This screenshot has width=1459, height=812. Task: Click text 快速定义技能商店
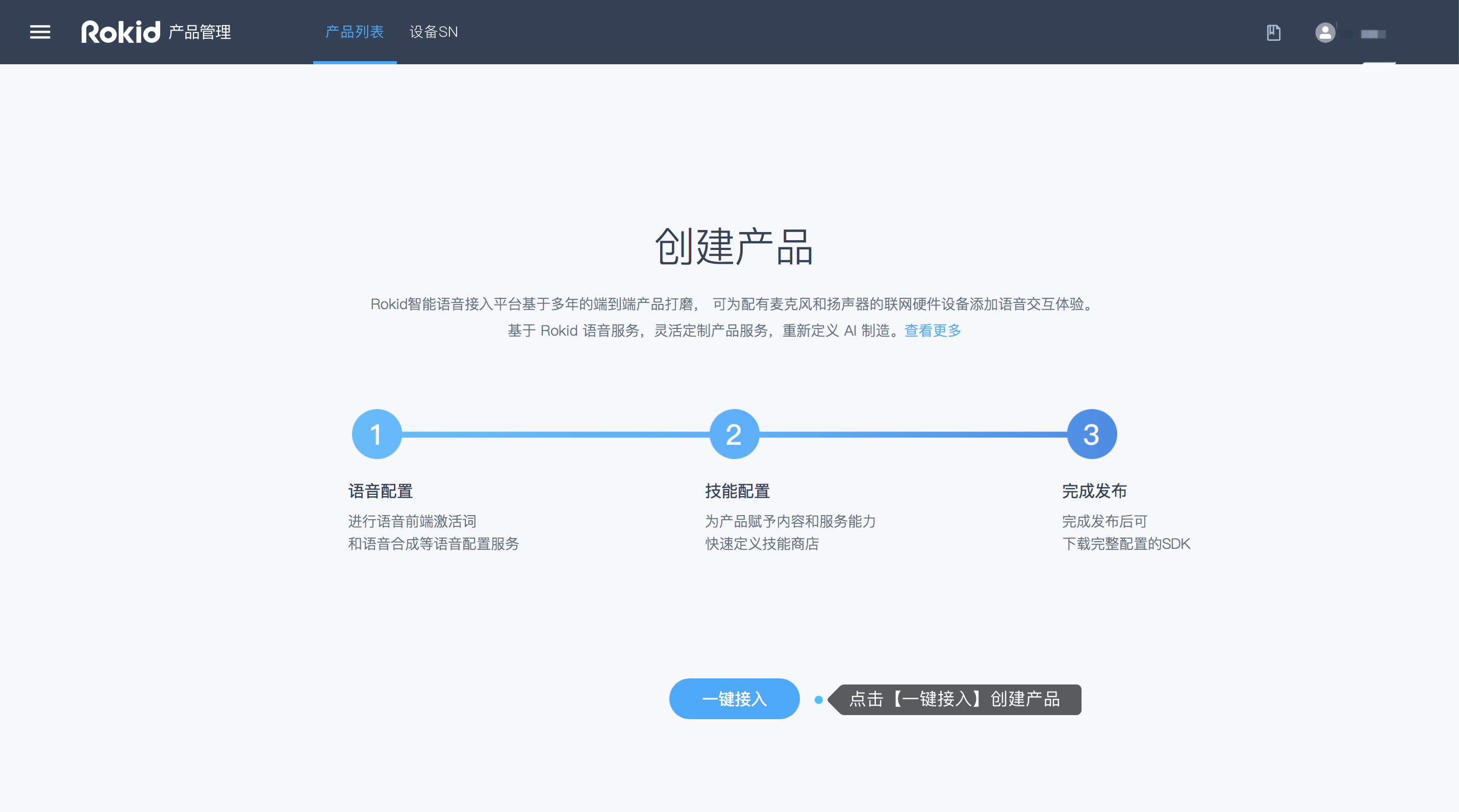pos(762,544)
